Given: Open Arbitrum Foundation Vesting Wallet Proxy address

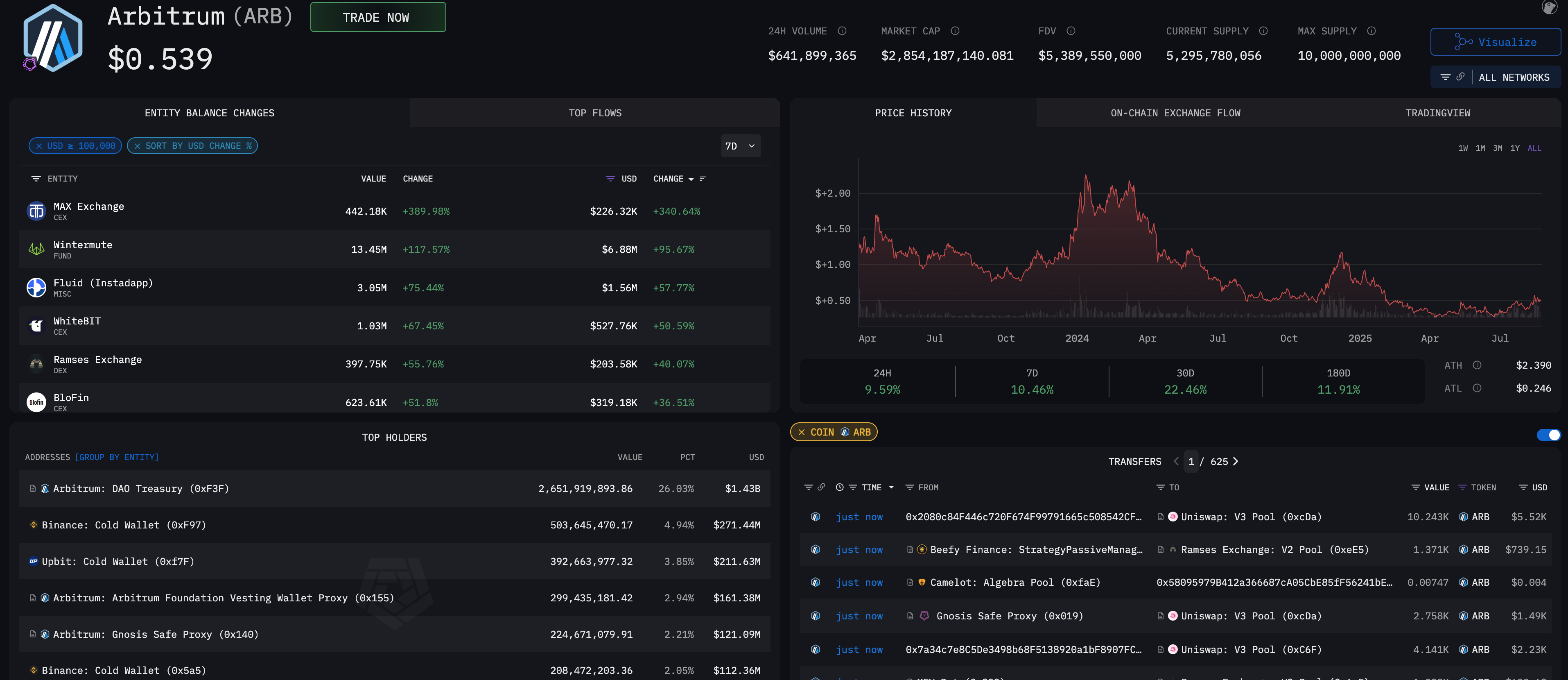Looking at the screenshot, I should (224, 598).
